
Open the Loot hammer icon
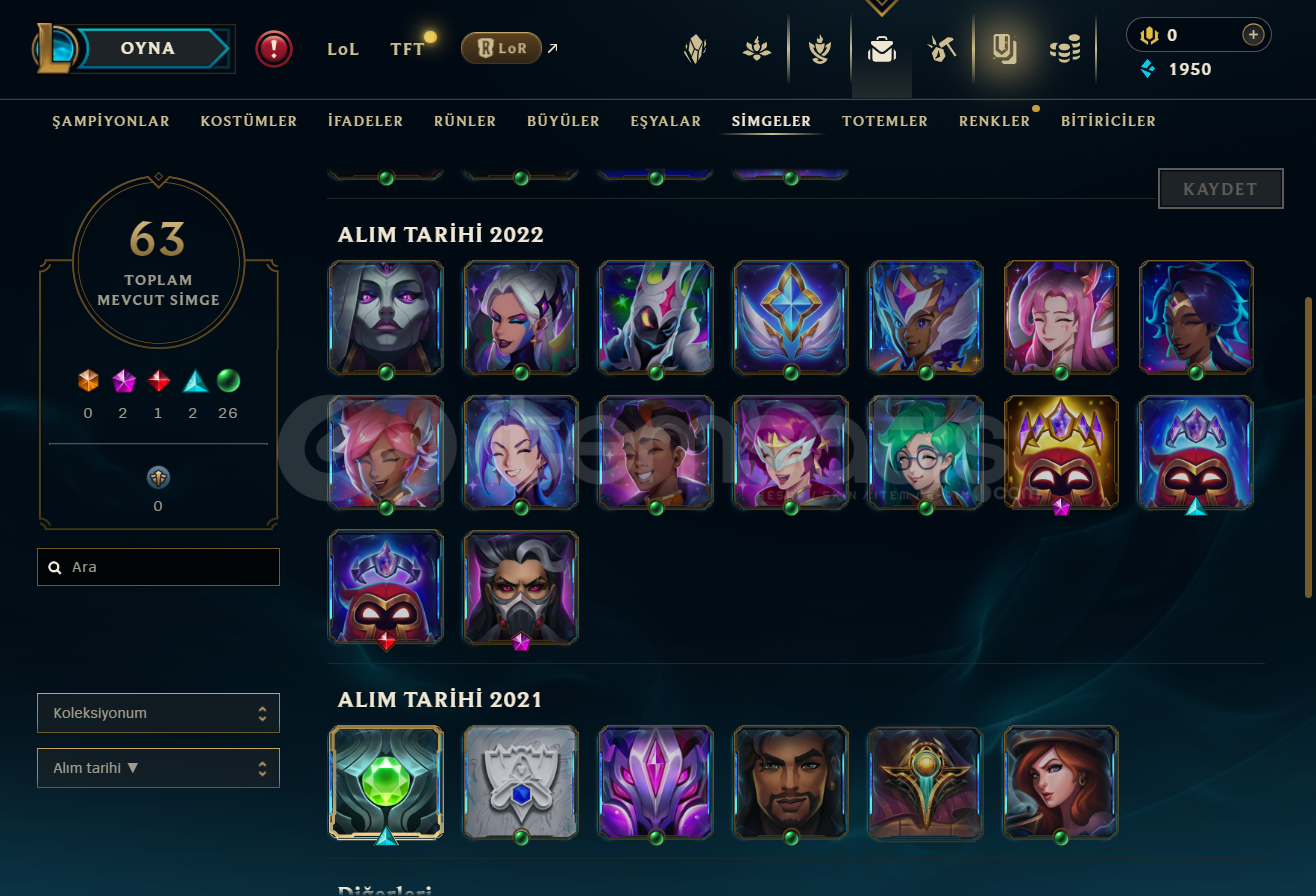point(941,49)
